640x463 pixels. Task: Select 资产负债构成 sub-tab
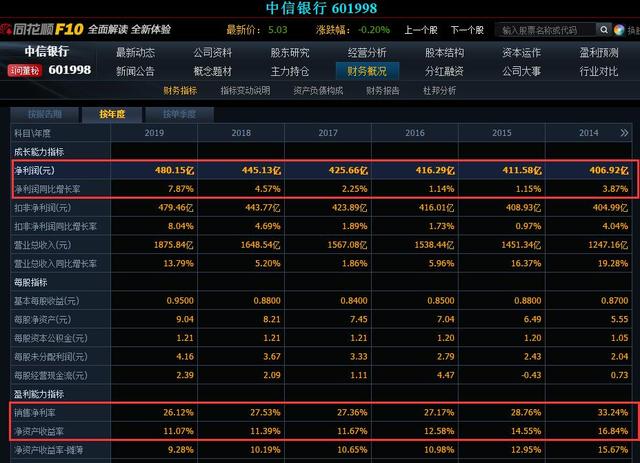(x=318, y=91)
